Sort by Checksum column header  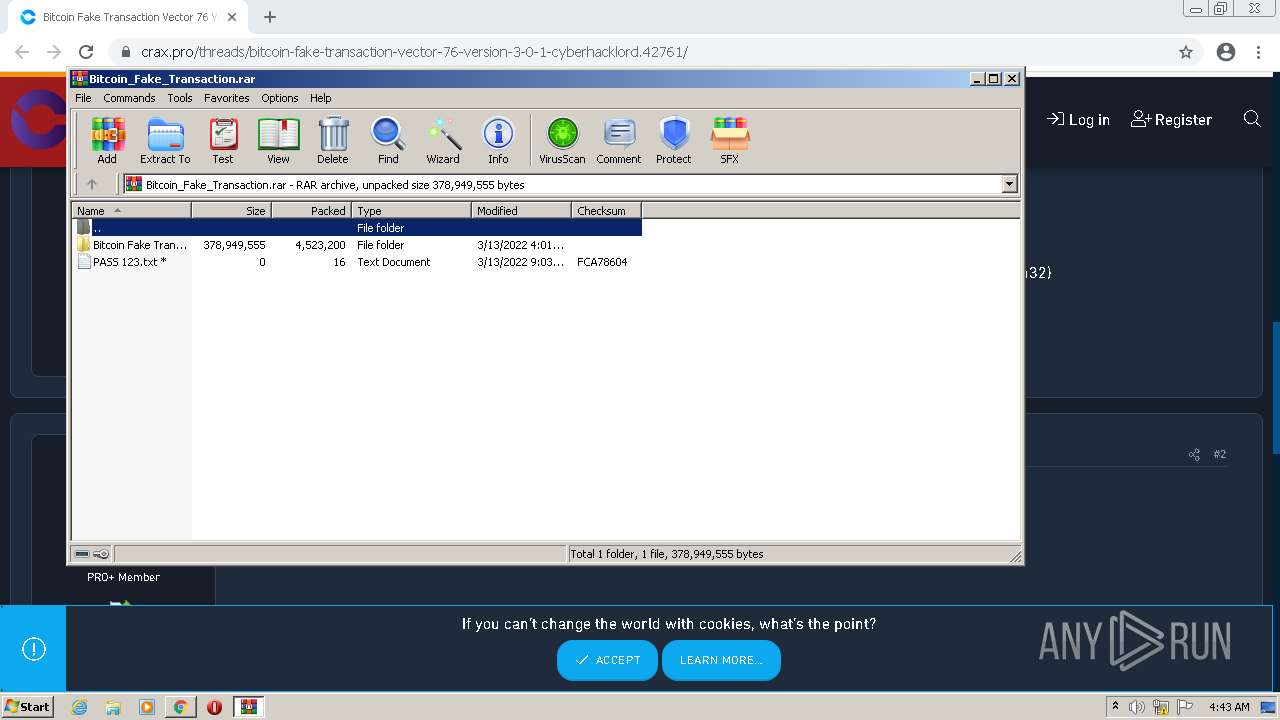(x=607, y=210)
